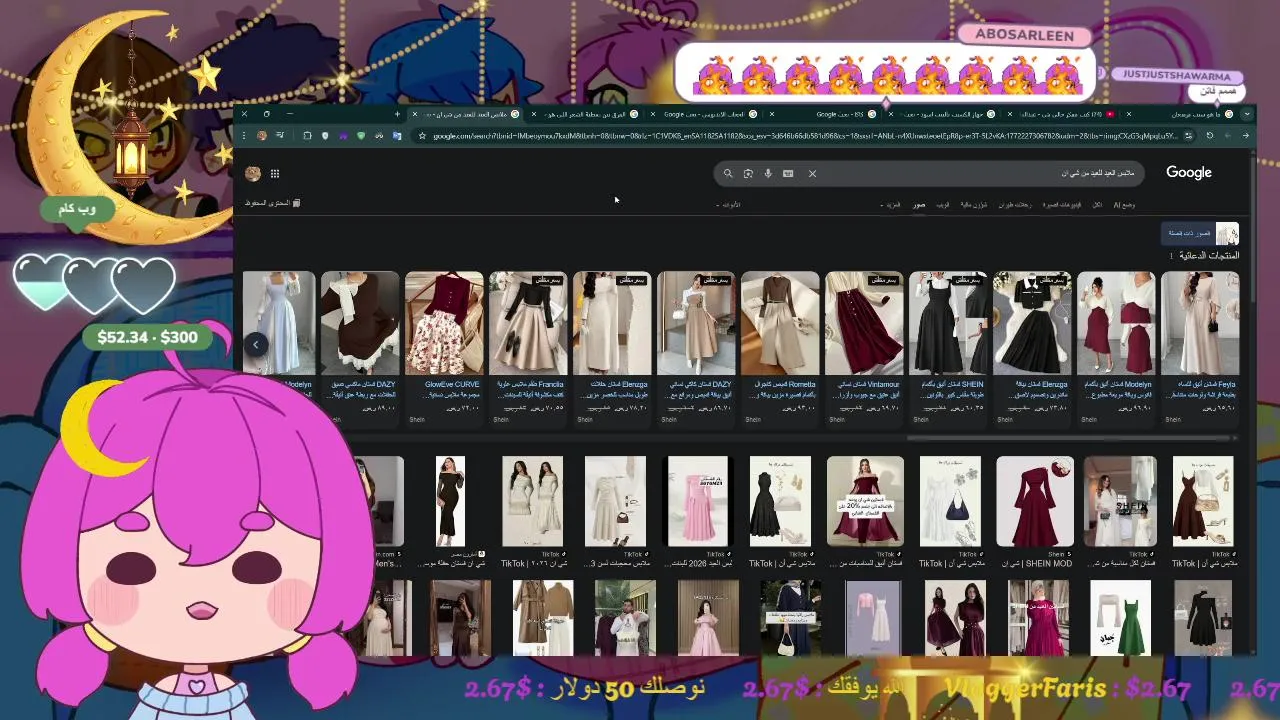Viewport: 1280px width, 720px height.
Task: Open the on-screen keyboard icon in search box
Action: 788,173
